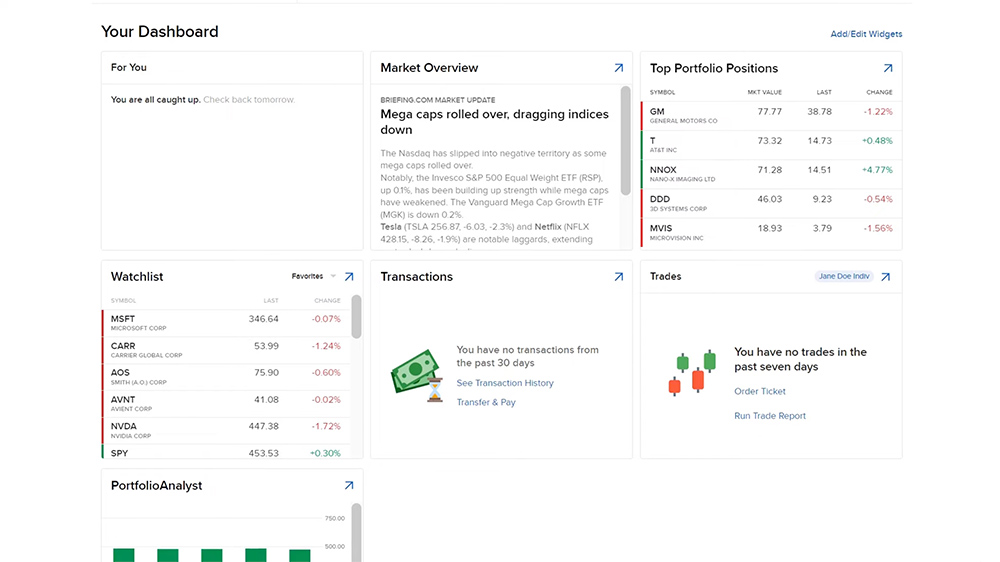Select the MSFT row in Watchlist

226,323
